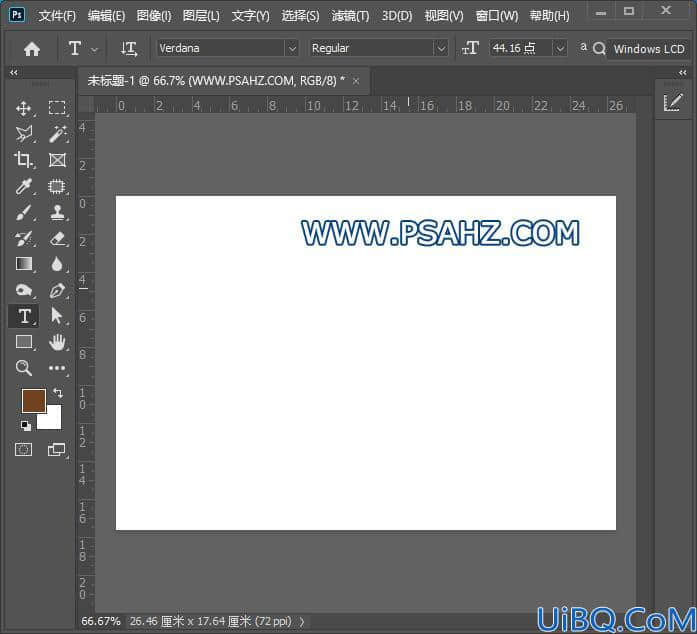Select the Rectangular Marquee tool
Screen dimensions: 697x634
click(57, 108)
